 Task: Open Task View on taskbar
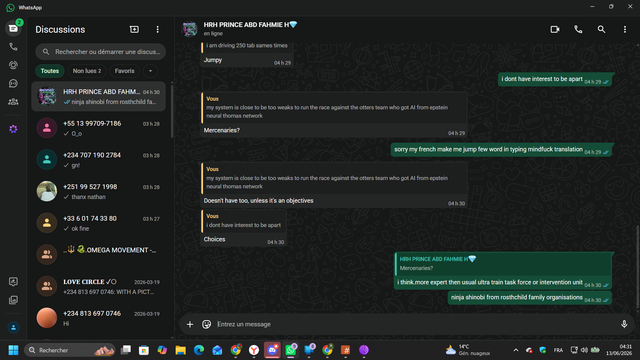pos(126,350)
